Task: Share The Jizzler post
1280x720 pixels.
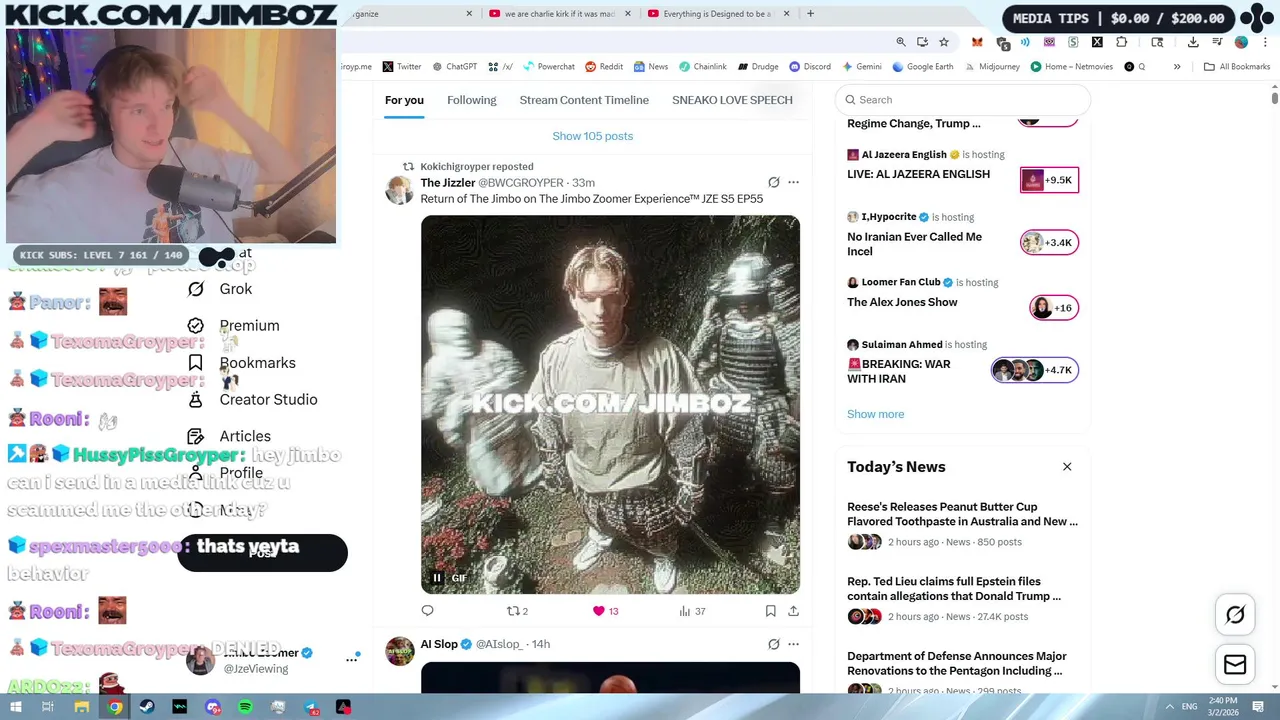Action: tap(793, 611)
